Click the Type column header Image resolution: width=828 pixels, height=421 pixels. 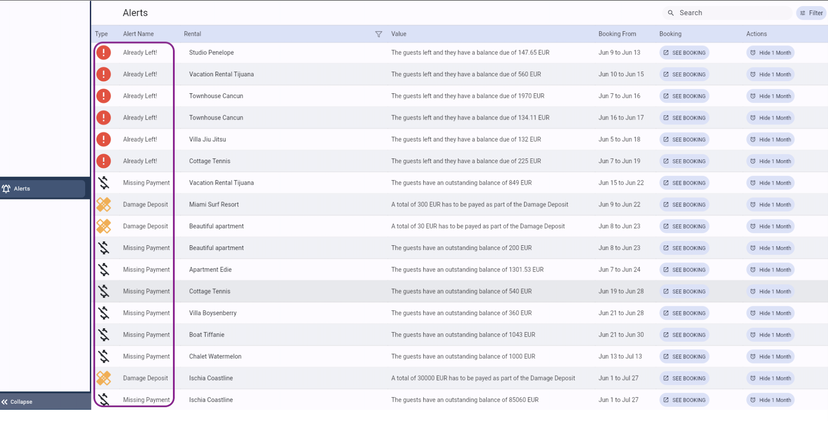pos(101,34)
